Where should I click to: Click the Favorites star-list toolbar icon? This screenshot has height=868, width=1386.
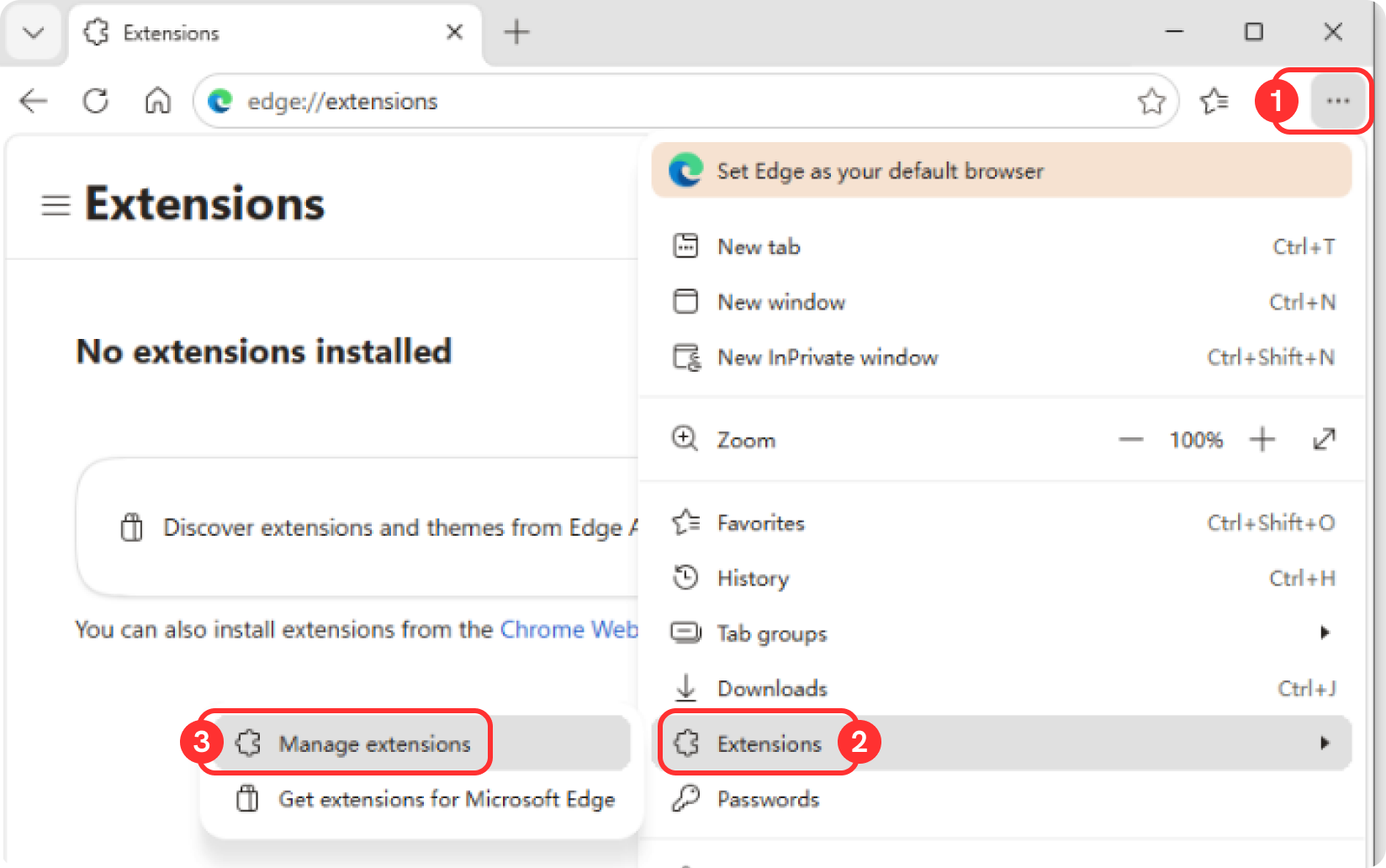pos(1214,101)
